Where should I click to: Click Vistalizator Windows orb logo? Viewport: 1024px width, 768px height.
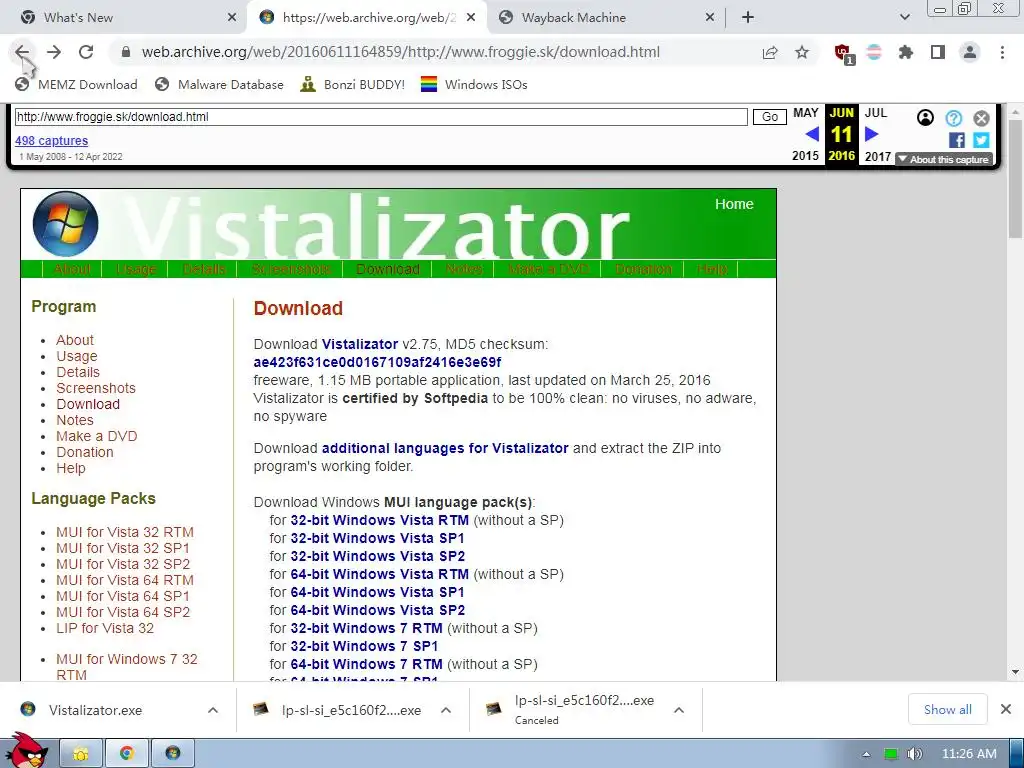pos(65,224)
